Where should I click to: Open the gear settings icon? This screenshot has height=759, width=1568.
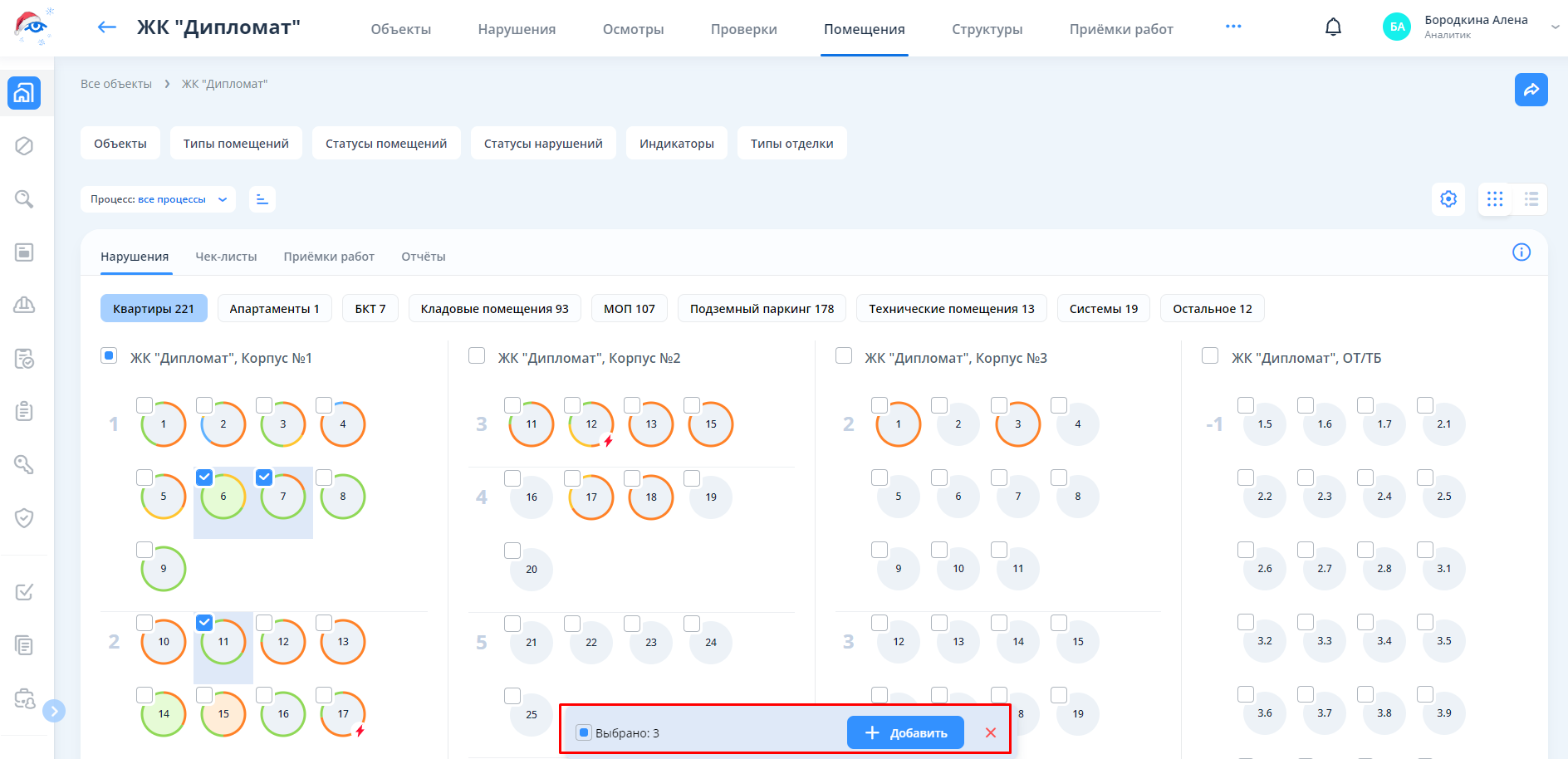(1448, 199)
